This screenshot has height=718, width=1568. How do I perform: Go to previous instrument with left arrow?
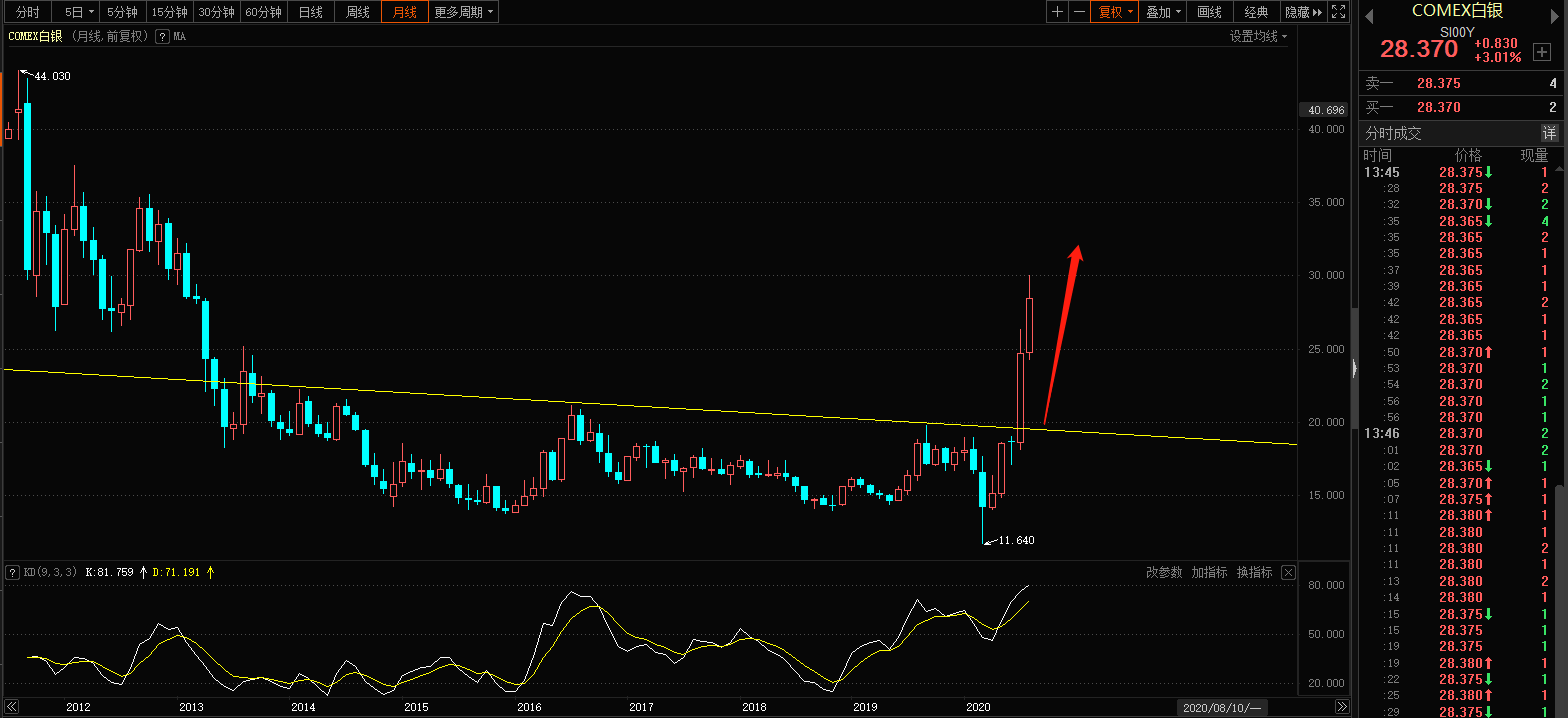pyautogui.click(x=1369, y=15)
